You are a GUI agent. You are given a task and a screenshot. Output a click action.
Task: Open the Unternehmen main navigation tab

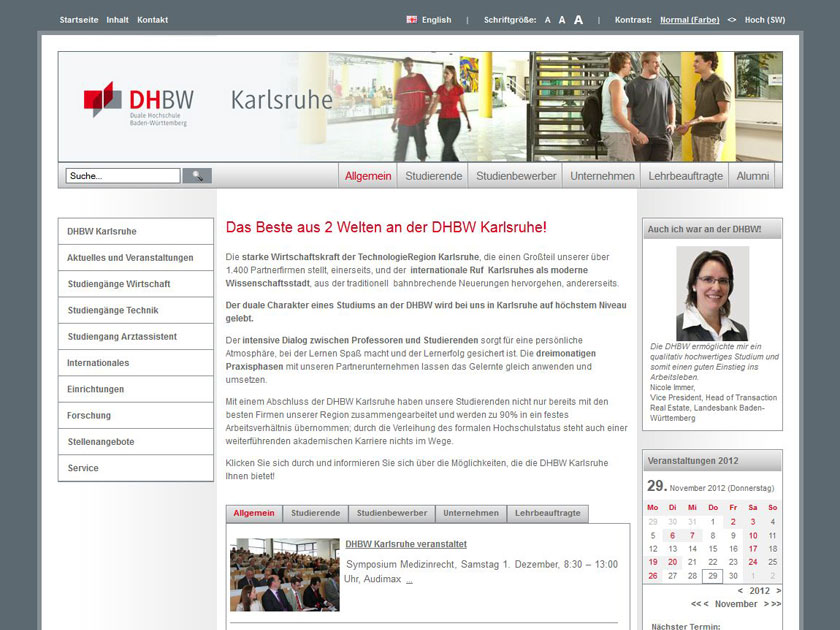tap(602, 176)
